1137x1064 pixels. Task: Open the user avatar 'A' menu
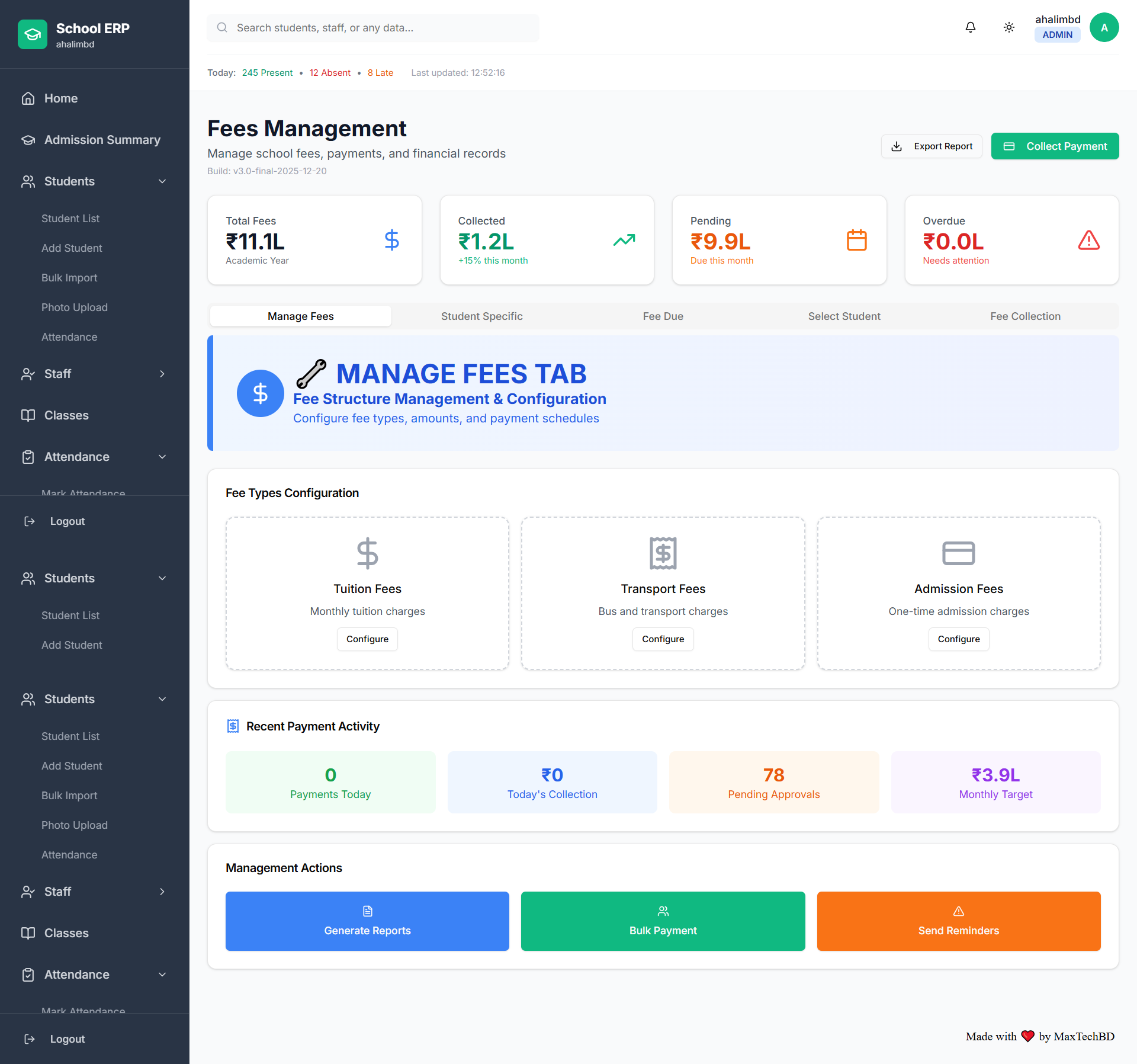click(1104, 27)
